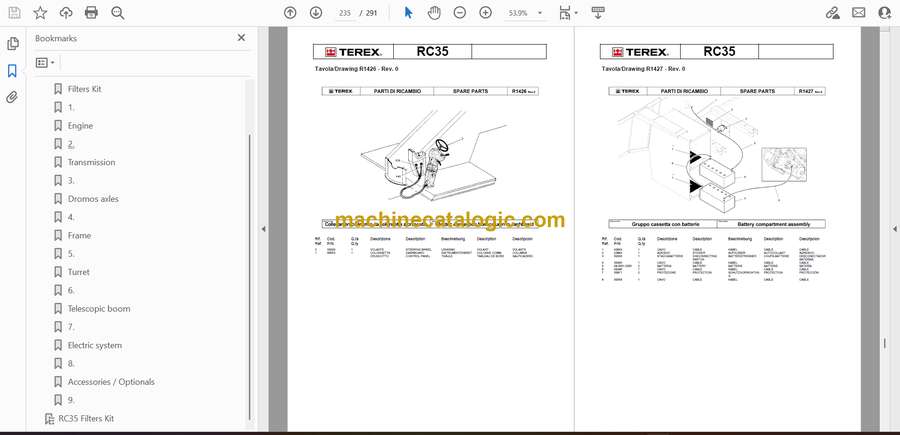Toggle the Bookmarks panel icon
This screenshot has height=435, width=900.
point(13,71)
